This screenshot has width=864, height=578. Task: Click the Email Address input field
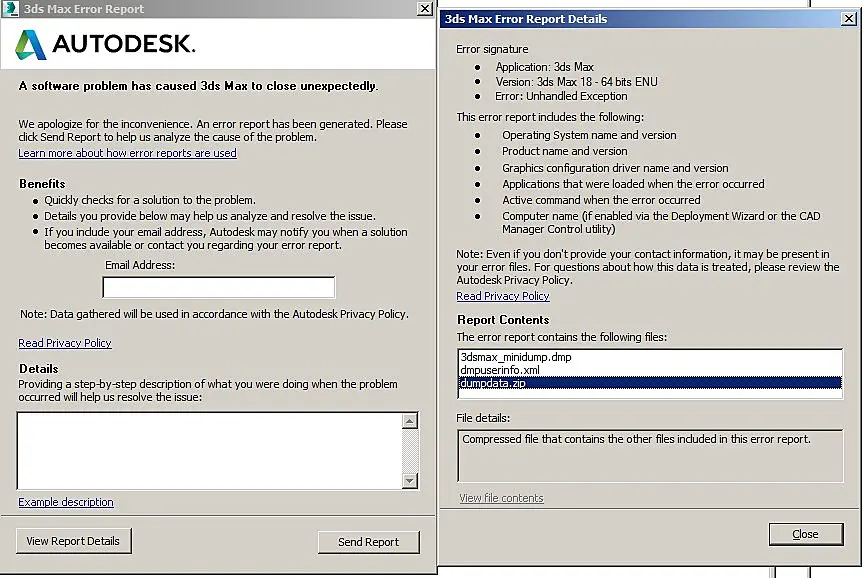tap(219, 287)
